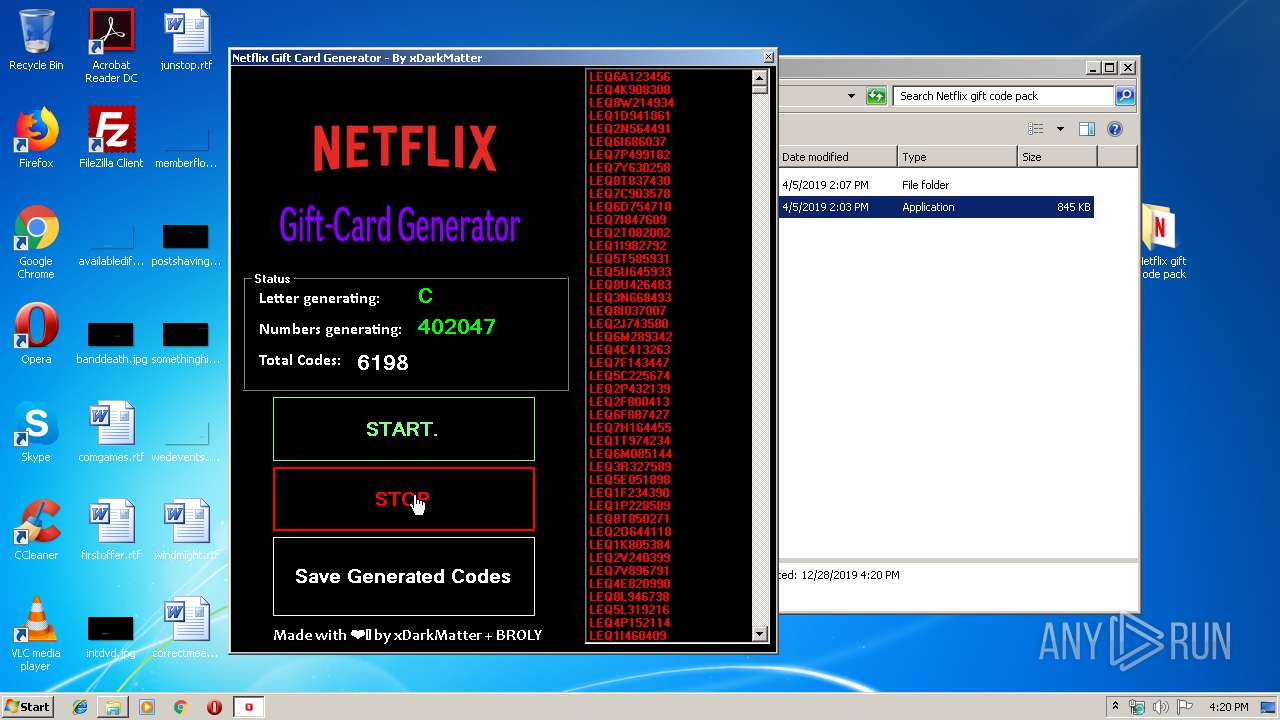1280x720 pixels.
Task: Open the Windows Start menu
Action: [x=27, y=707]
